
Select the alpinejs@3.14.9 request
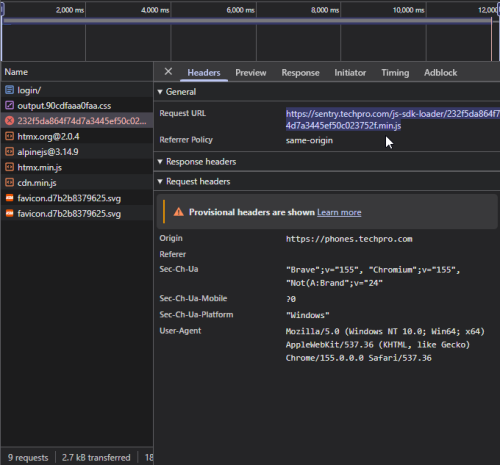tap(77, 152)
